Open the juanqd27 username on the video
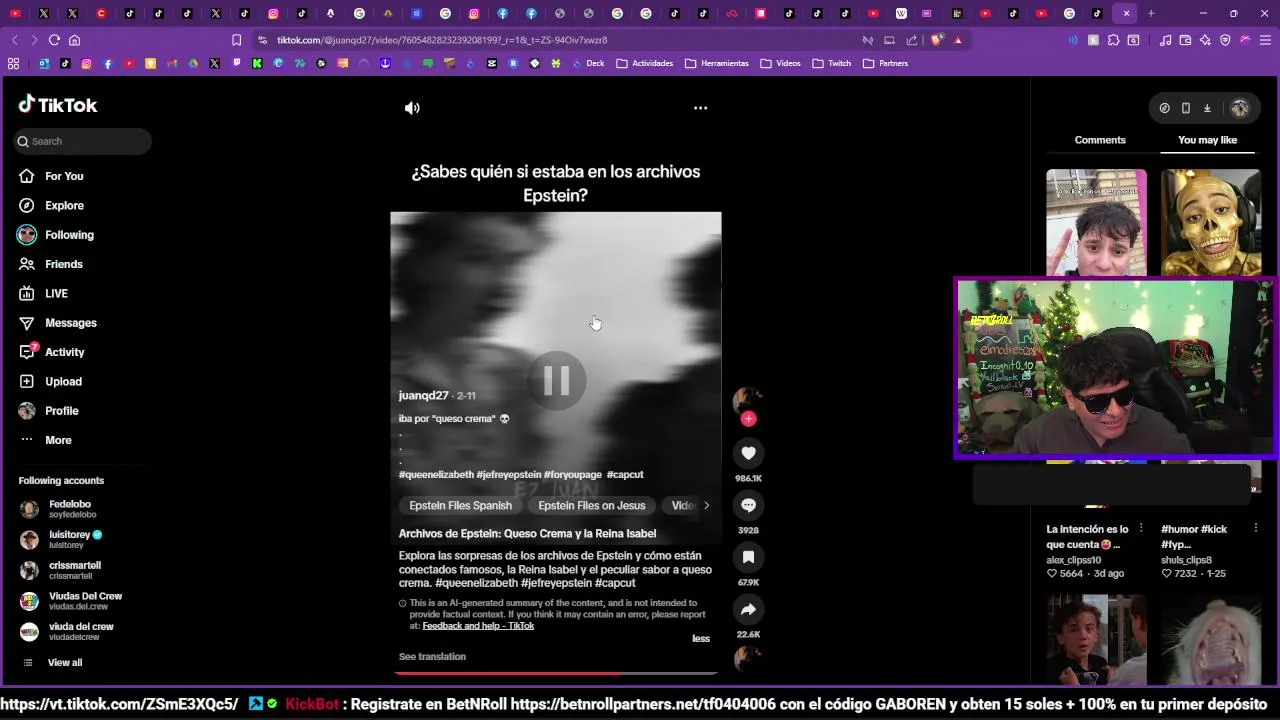 423,395
